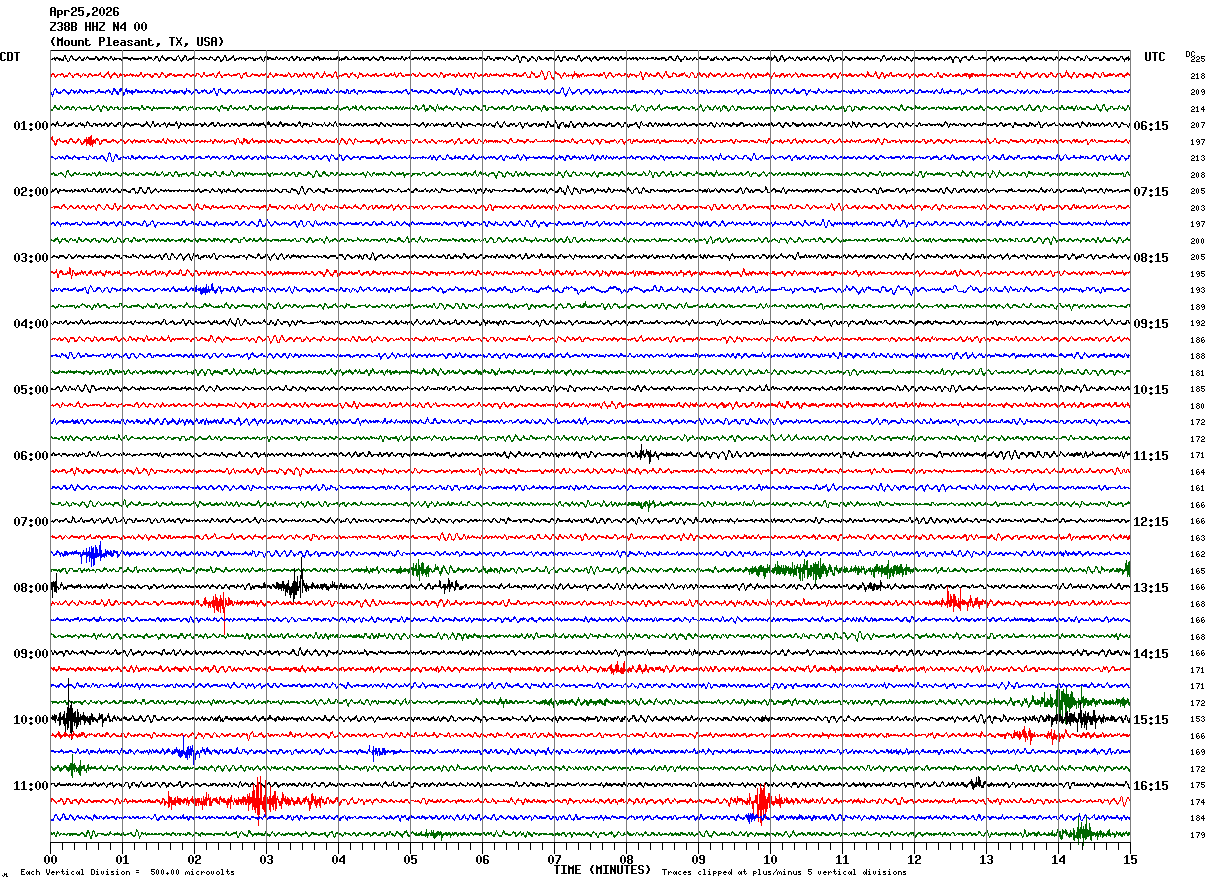Viewport: 1210px width, 886px height.
Task: Select the 10:00 CDT row label
Action: point(31,720)
